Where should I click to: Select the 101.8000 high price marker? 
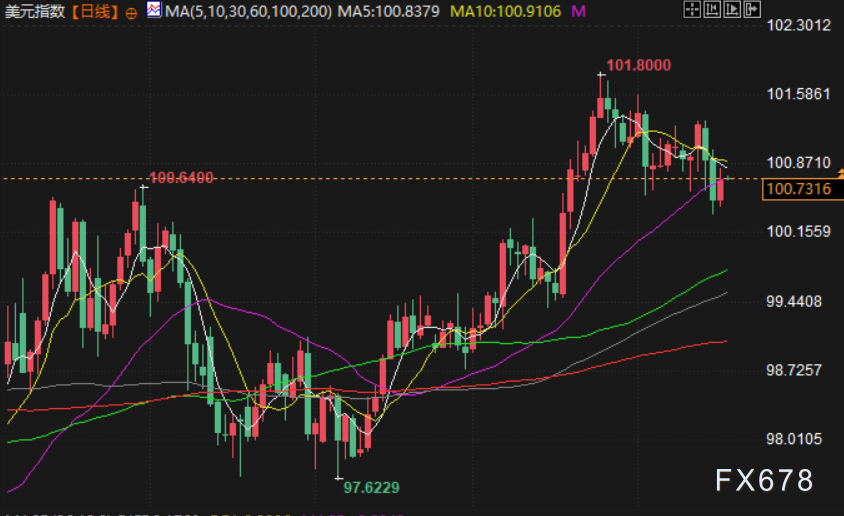(x=638, y=65)
